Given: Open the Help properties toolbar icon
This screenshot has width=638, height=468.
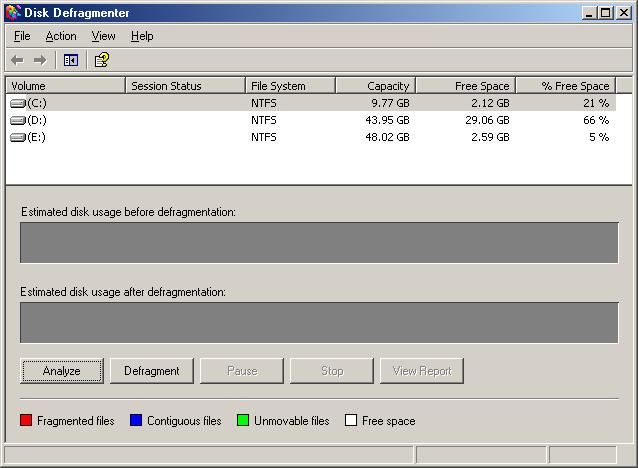Looking at the screenshot, I should tap(102, 60).
